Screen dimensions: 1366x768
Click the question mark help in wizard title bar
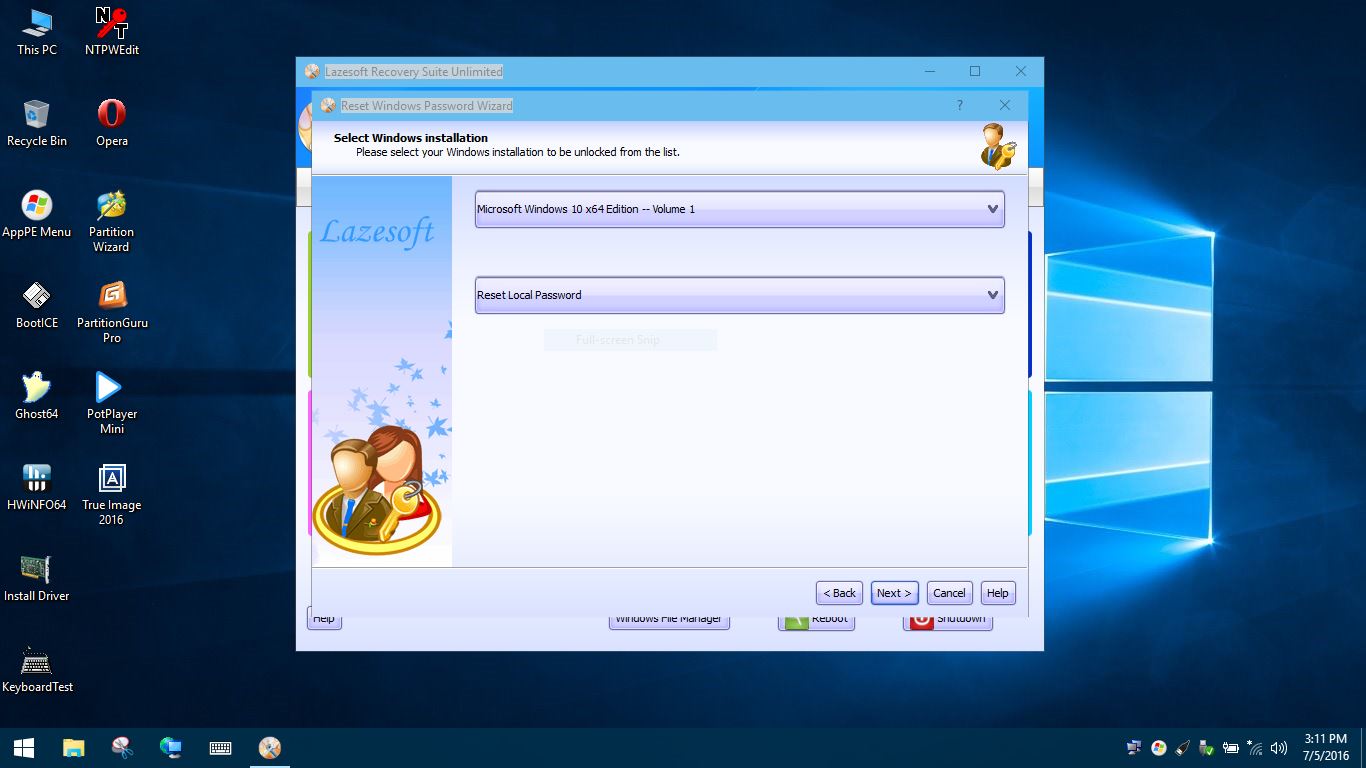(960, 105)
